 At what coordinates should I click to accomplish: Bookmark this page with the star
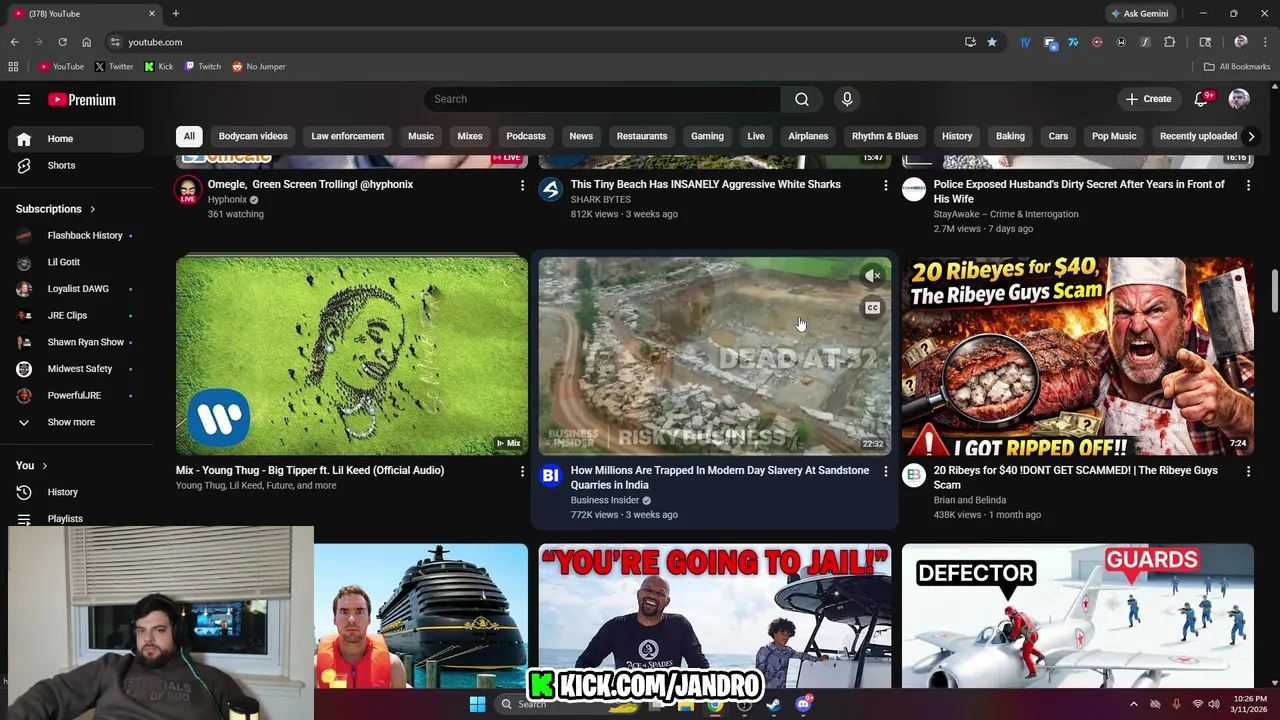992,42
